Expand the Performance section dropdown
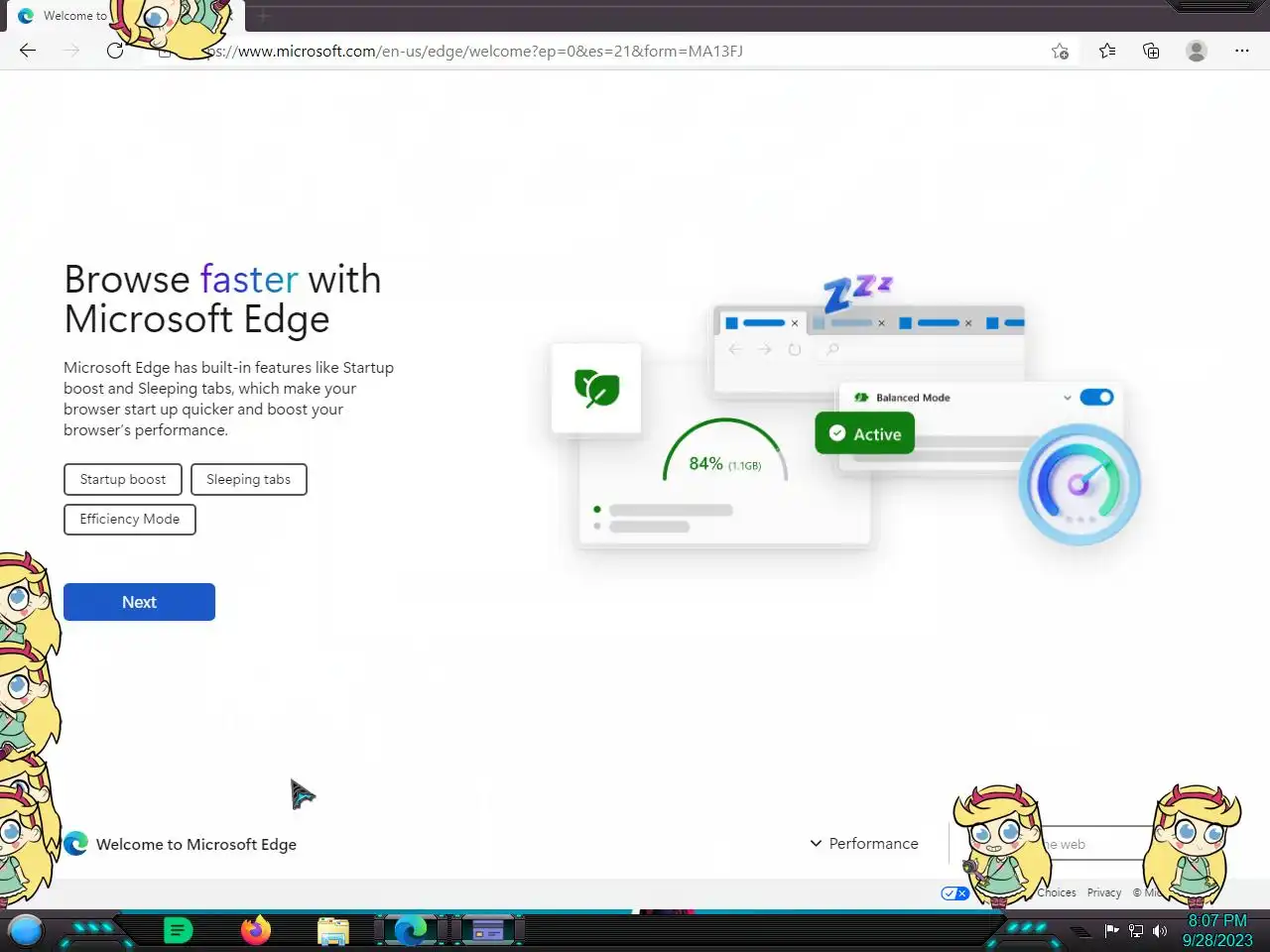1270x952 pixels. click(x=863, y=843)
